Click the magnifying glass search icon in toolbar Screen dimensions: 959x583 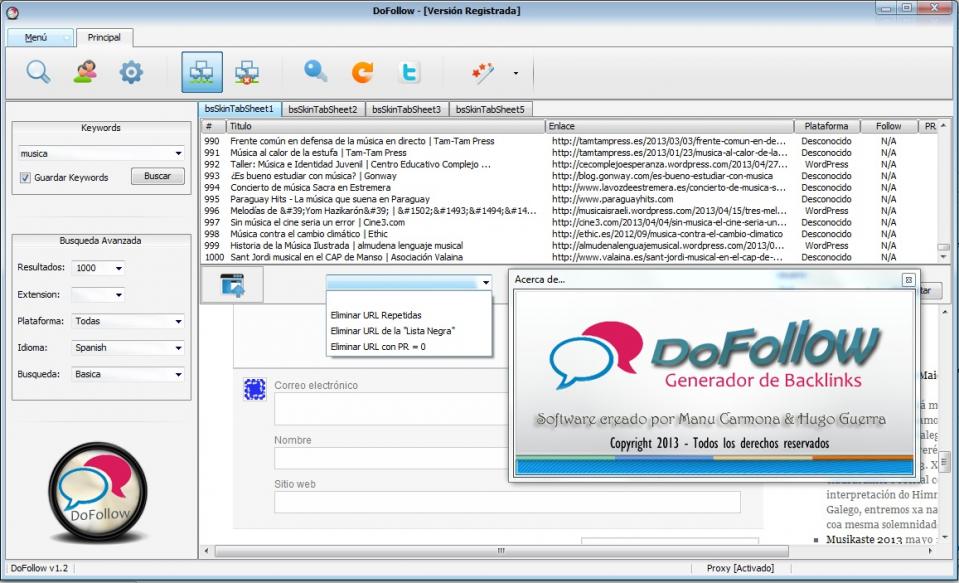38,72
